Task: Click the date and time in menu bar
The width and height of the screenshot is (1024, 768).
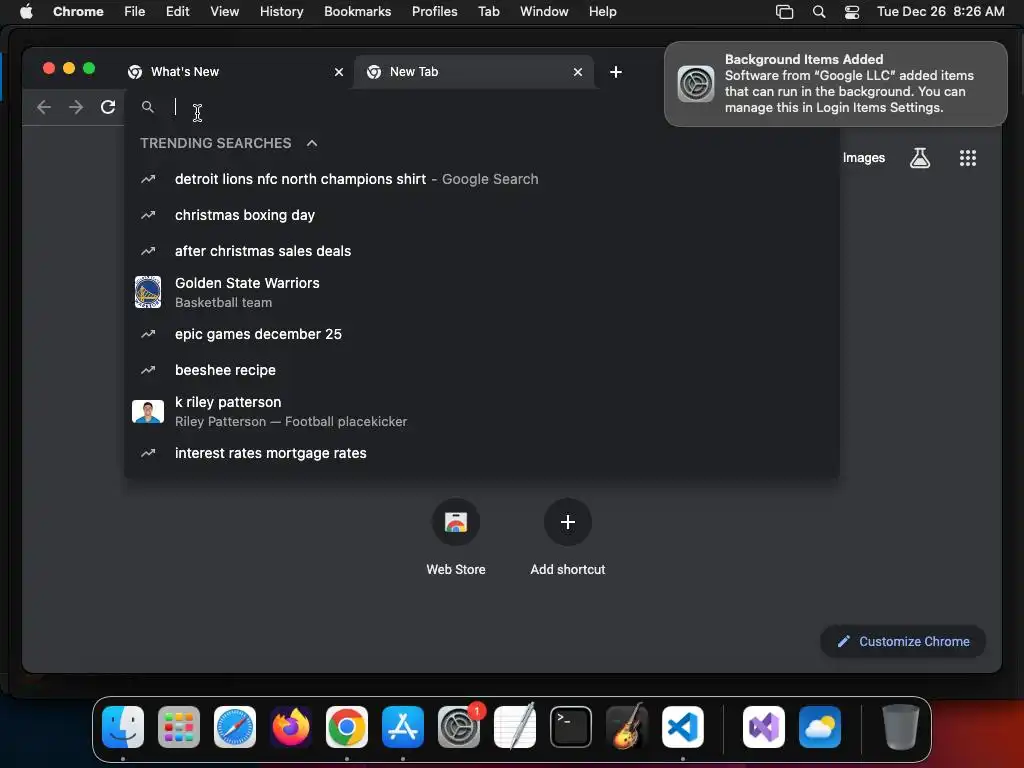Action: click(x=940, y=12)
